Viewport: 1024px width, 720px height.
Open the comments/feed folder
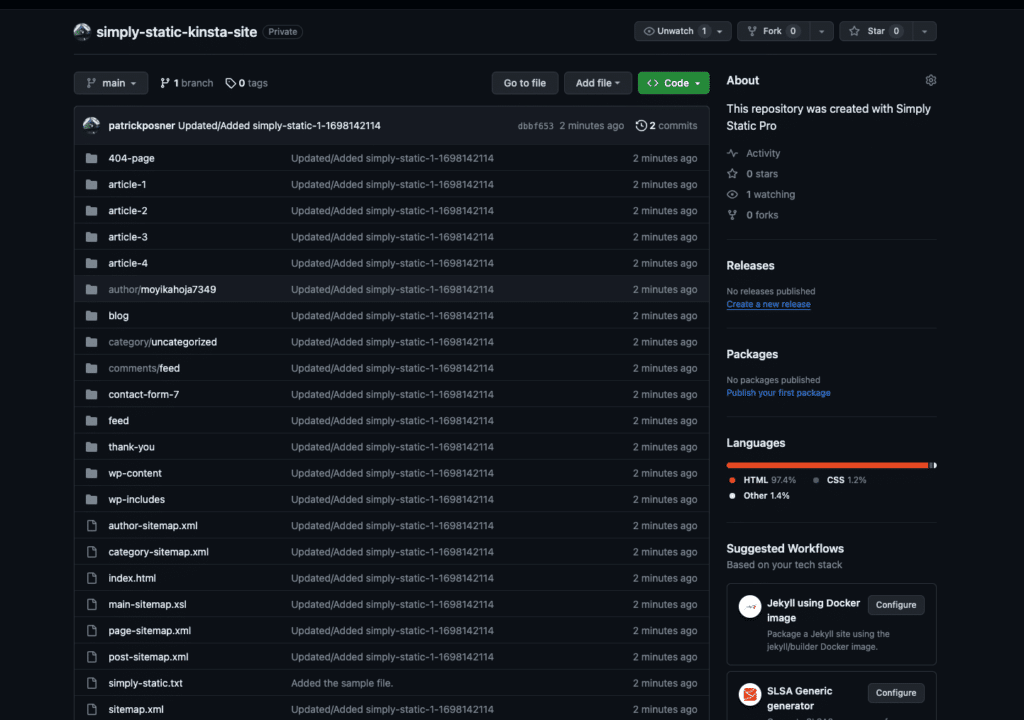click(x=144, y=368)
